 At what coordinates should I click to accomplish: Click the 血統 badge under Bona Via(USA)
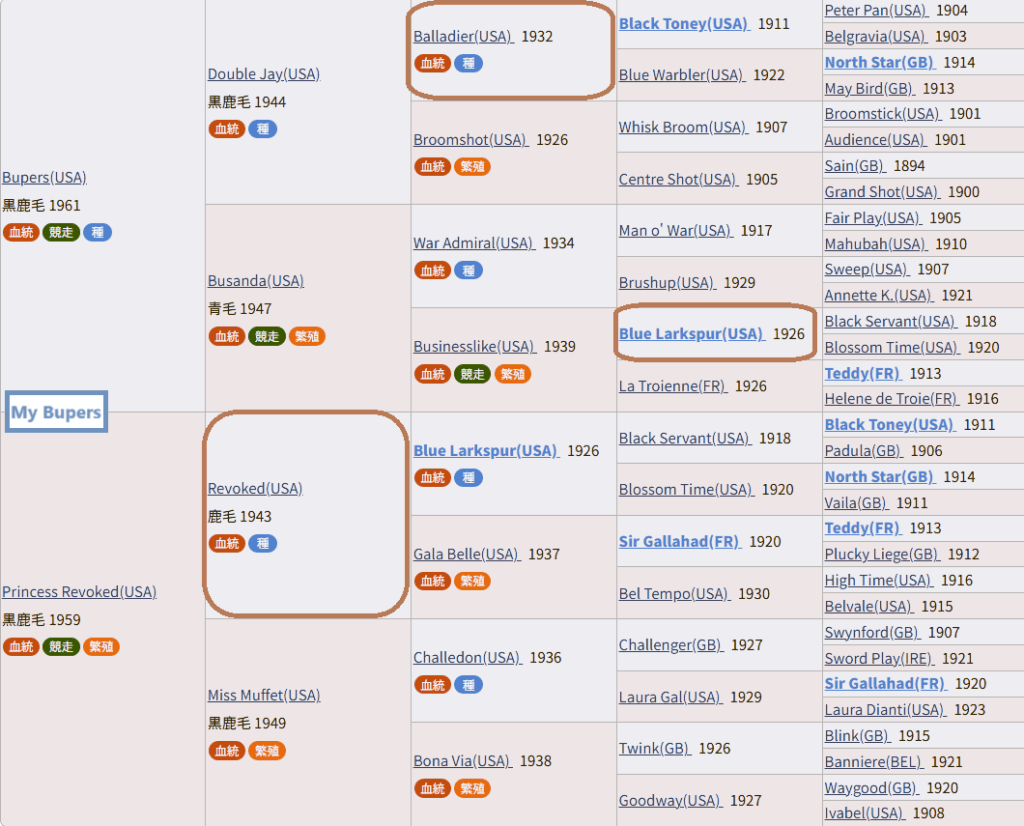[x=432, y=789]
